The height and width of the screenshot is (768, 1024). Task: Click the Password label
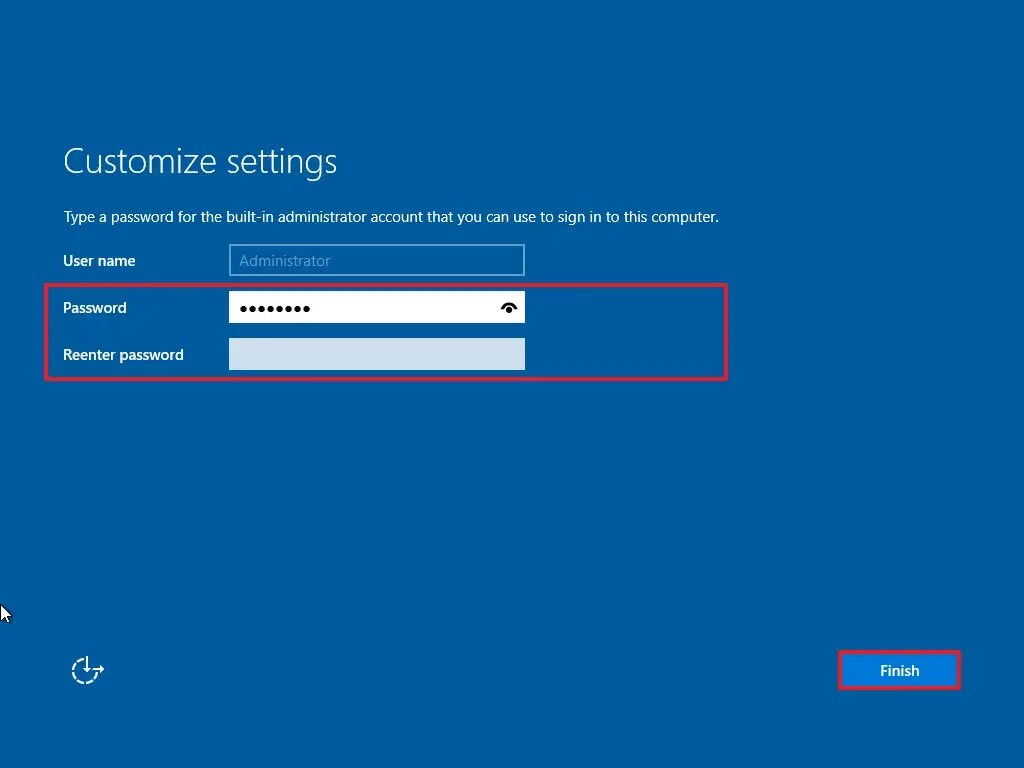(x=94, y=308)
